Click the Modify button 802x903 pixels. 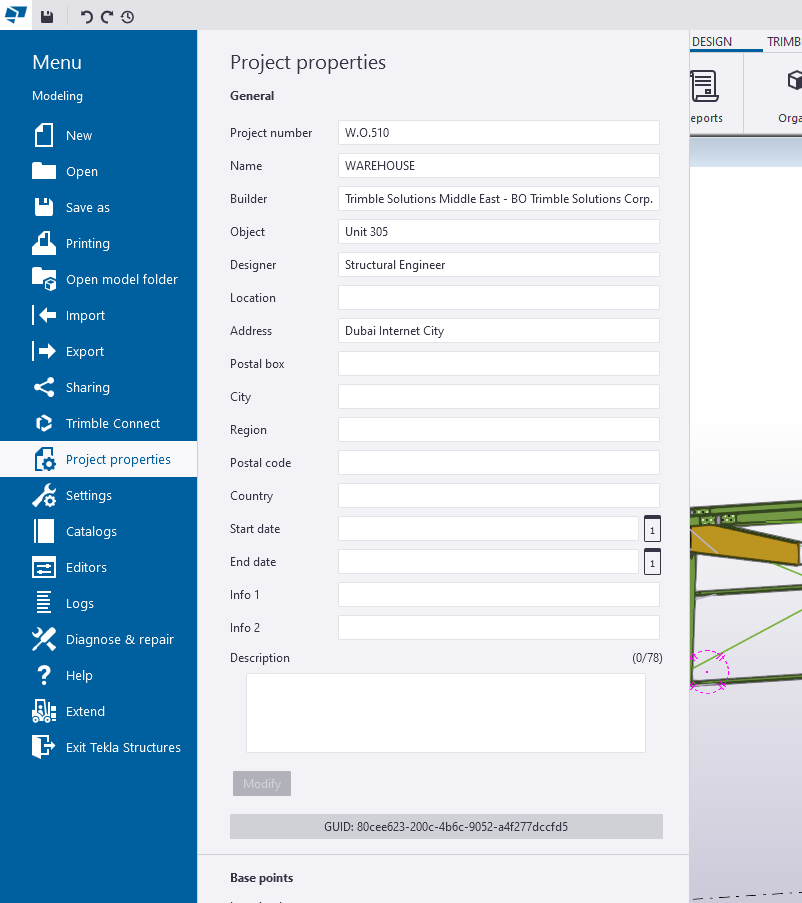pyautogui.click(x=262, y=783)
